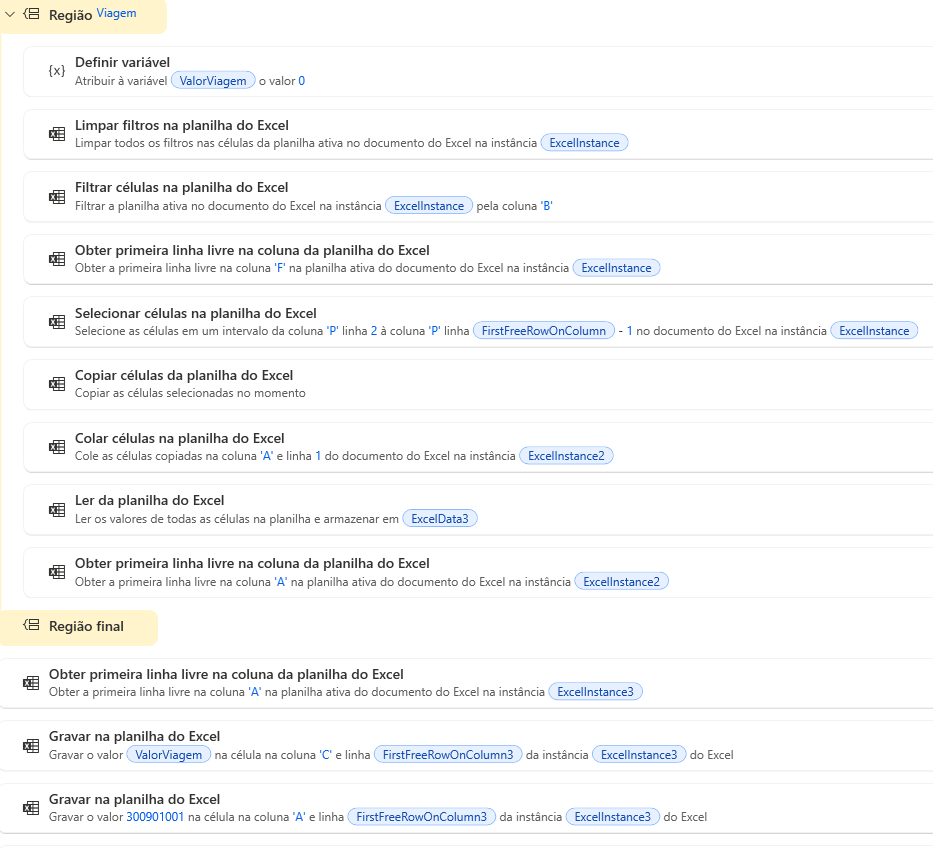Click the ExcelData3 variable chip

[x=440, y=518]
